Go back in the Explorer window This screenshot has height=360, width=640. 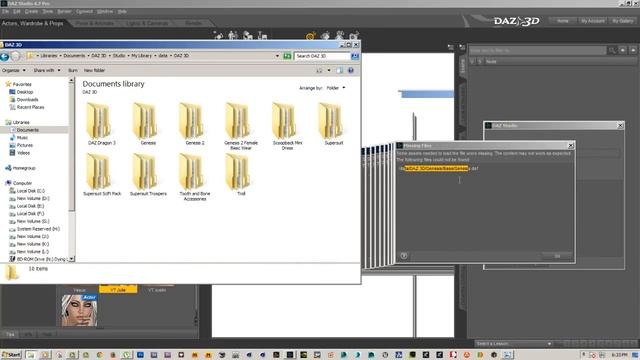4,57
